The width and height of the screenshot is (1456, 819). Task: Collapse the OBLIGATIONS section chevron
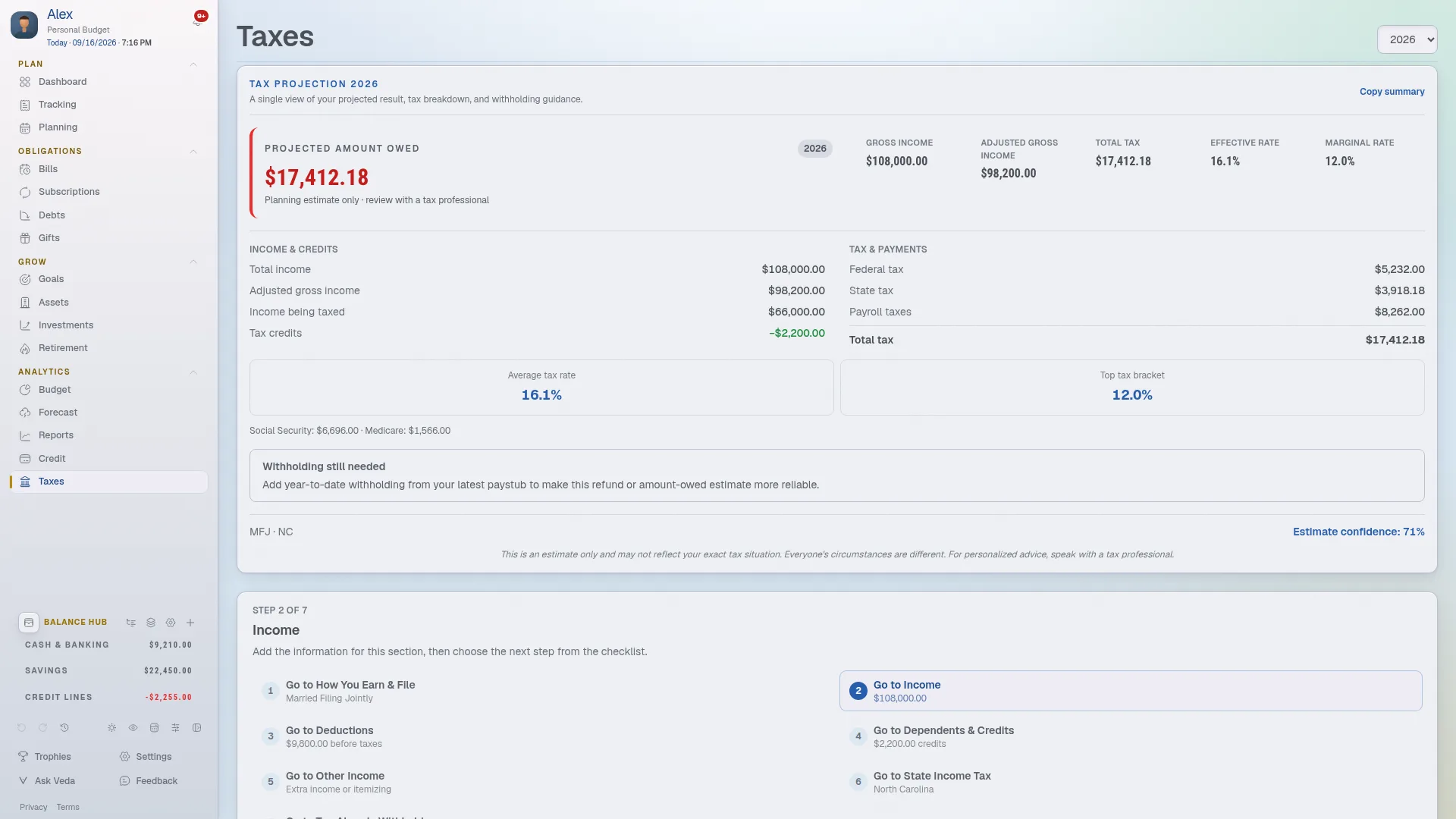tap(193, 152)
